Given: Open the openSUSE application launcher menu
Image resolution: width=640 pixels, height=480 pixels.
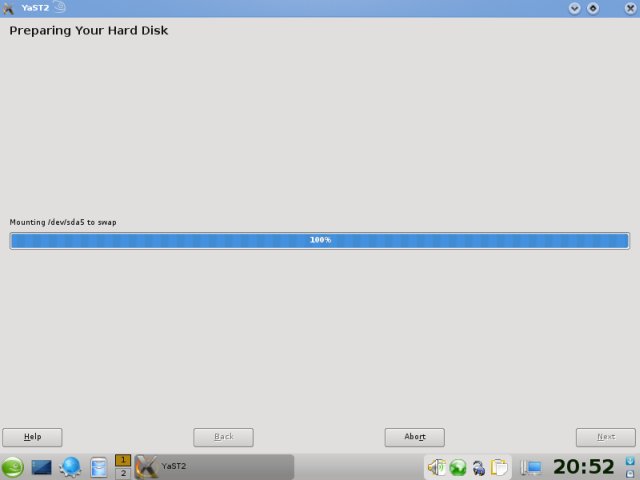Looking at the screenshot, I should (13, 467).
